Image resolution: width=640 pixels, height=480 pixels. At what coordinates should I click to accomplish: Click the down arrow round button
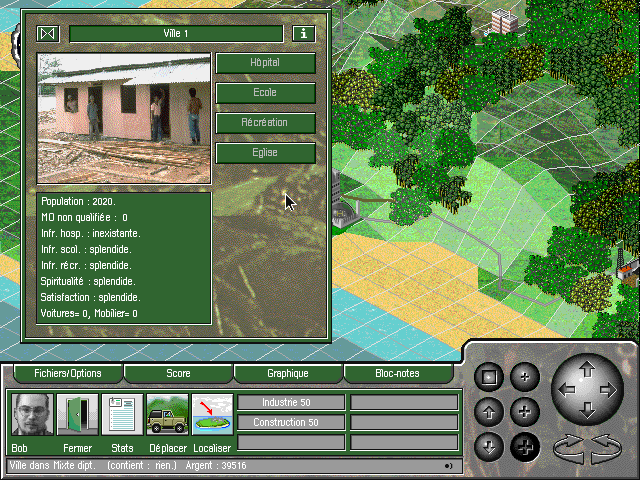(x=489, y=447)
